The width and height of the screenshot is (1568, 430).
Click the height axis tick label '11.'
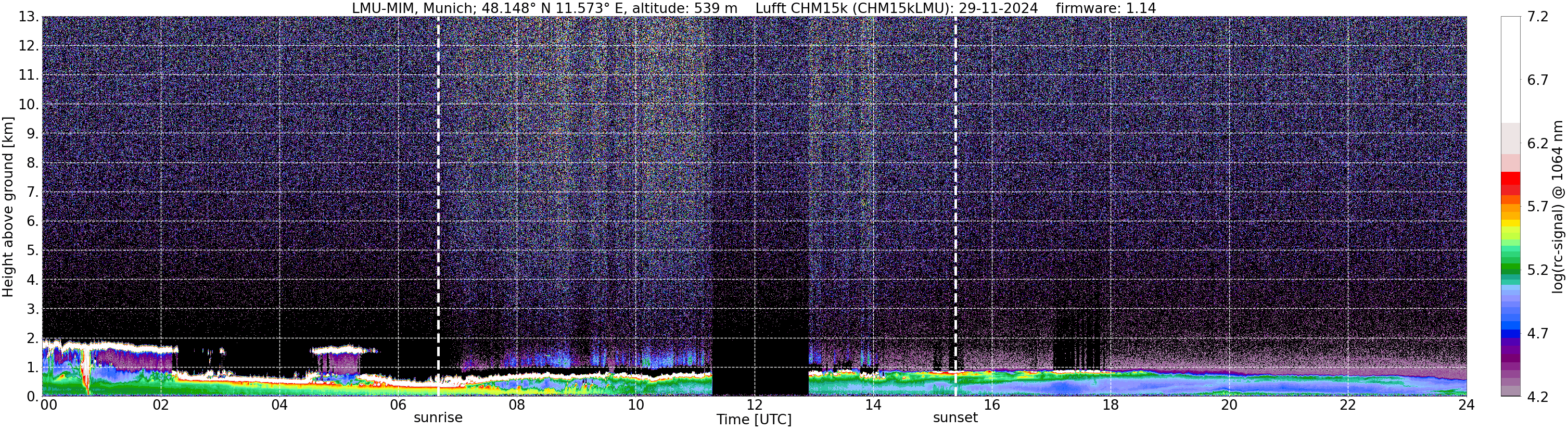click(x=29, y=75)
